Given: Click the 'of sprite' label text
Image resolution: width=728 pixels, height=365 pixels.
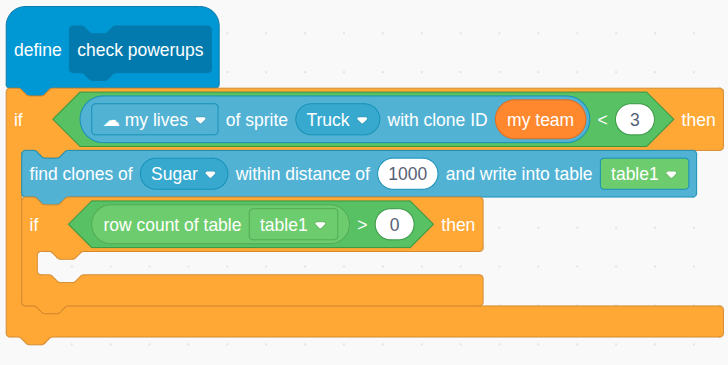Looking at the screenshot, I should 257,120.
